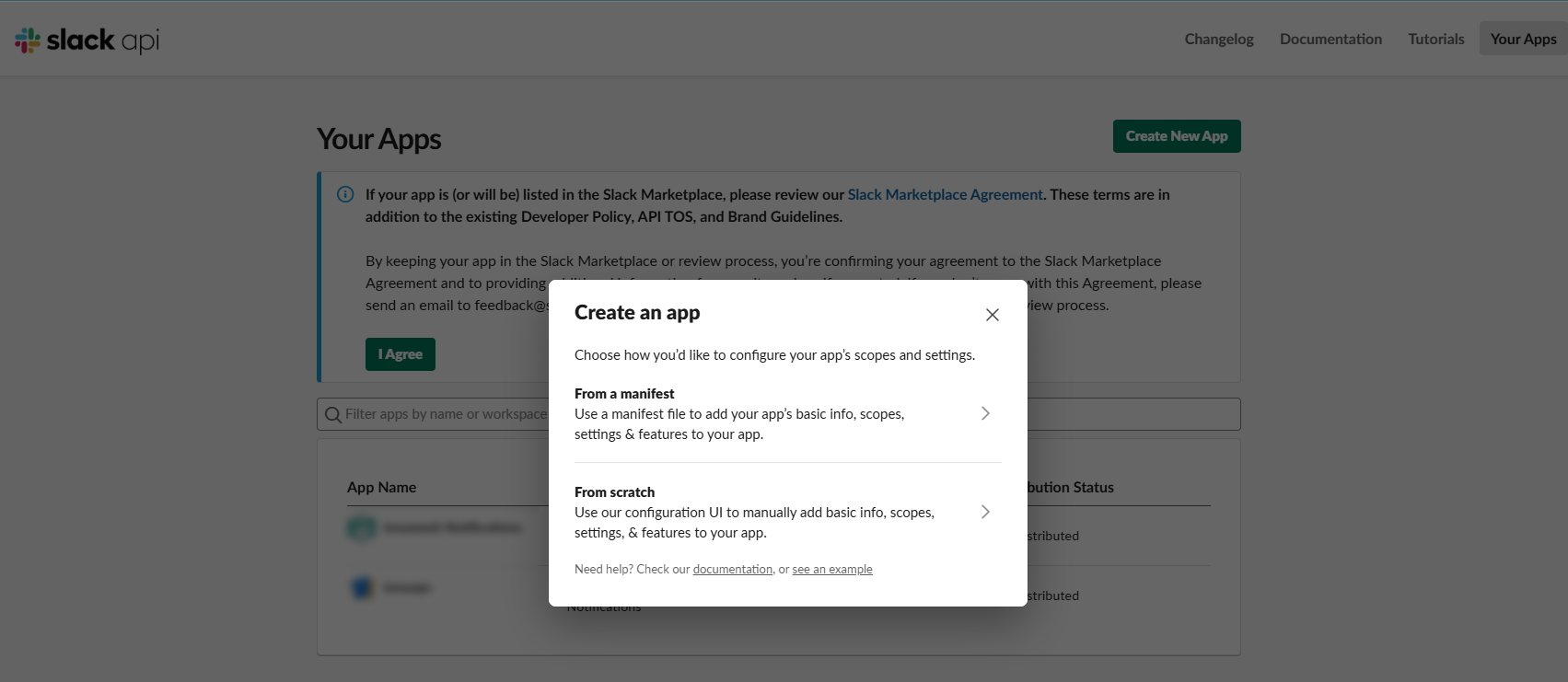Screen dimensions: 1568x682
Task: Click the Distribution Status column header
Action: [x=1070, y=487]
